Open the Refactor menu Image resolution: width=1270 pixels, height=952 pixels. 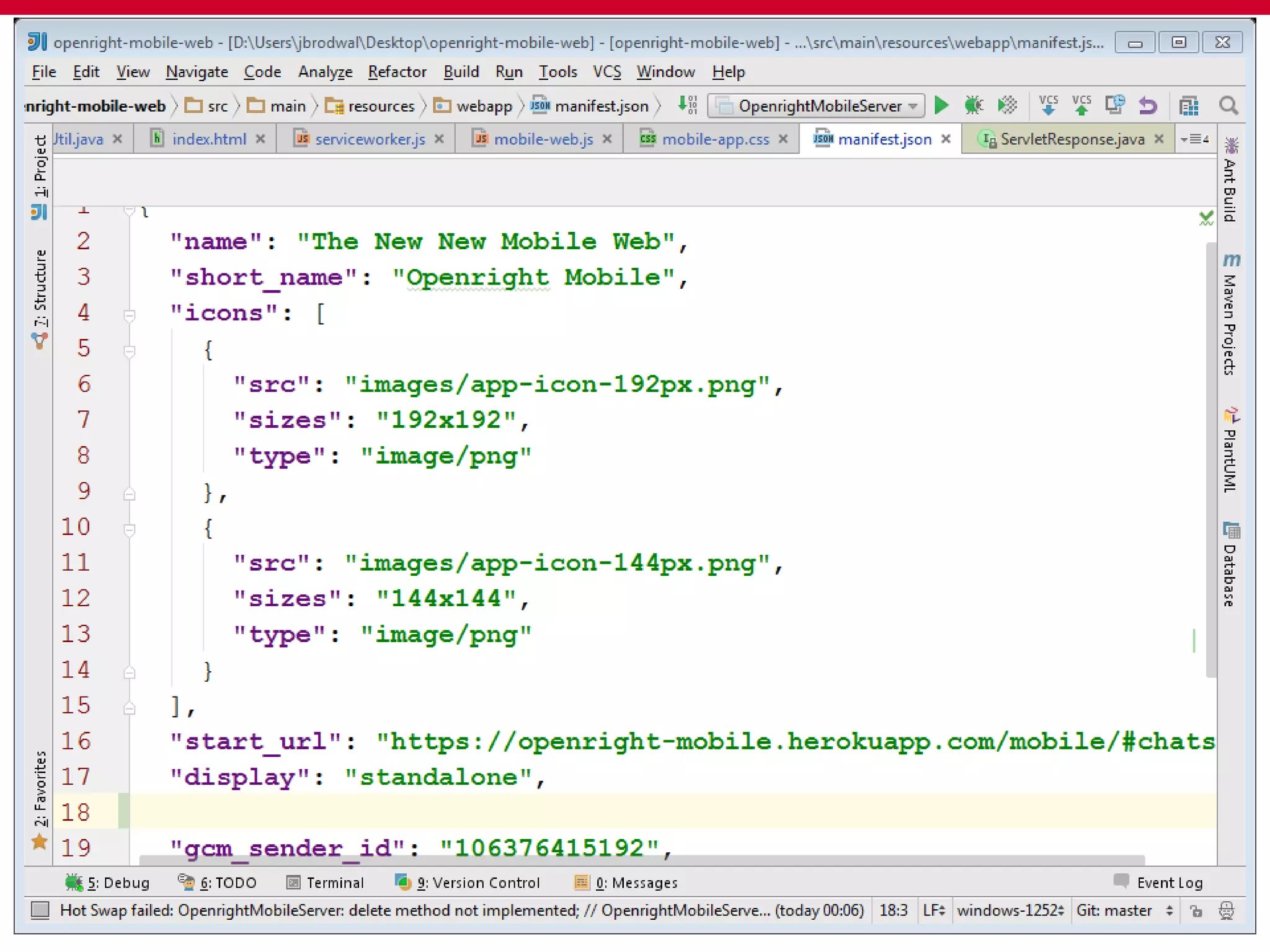(397, 72)
